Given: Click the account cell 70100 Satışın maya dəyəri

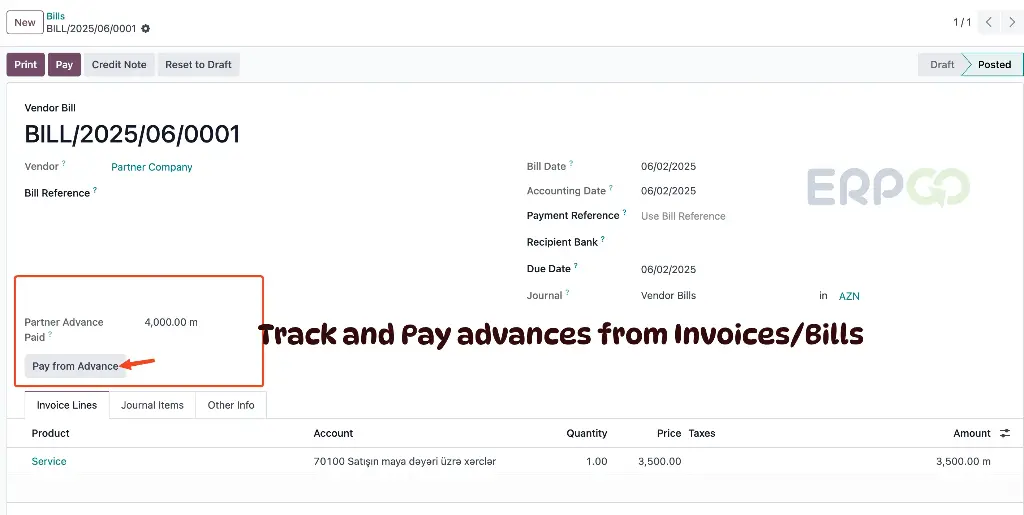Looking at the screenshot, I should (405, 461).
